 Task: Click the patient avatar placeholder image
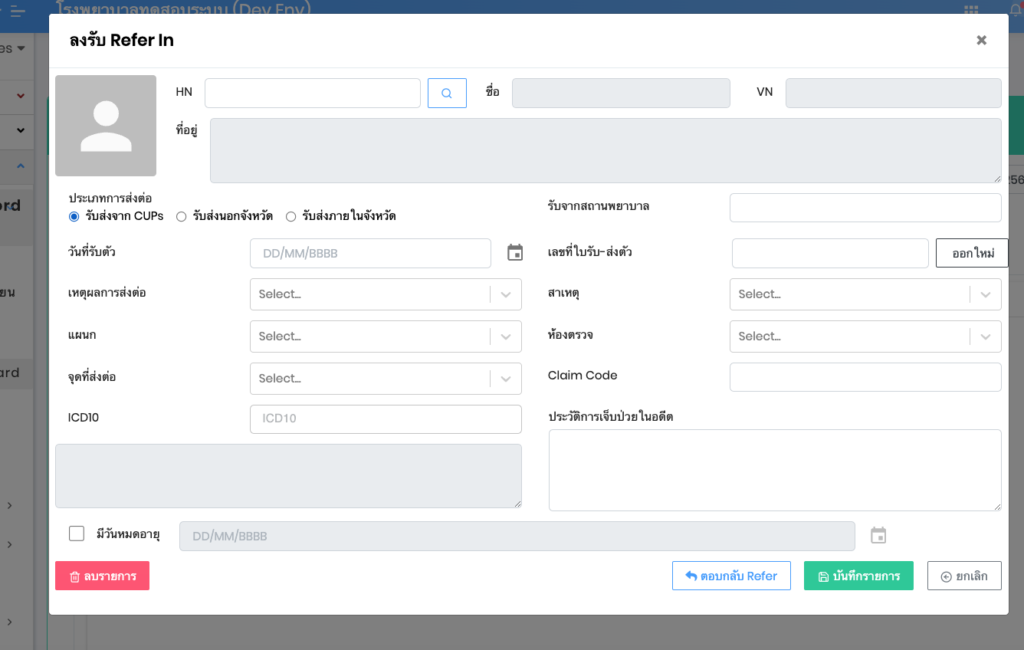pyautogui.click(x=106, y=126)
